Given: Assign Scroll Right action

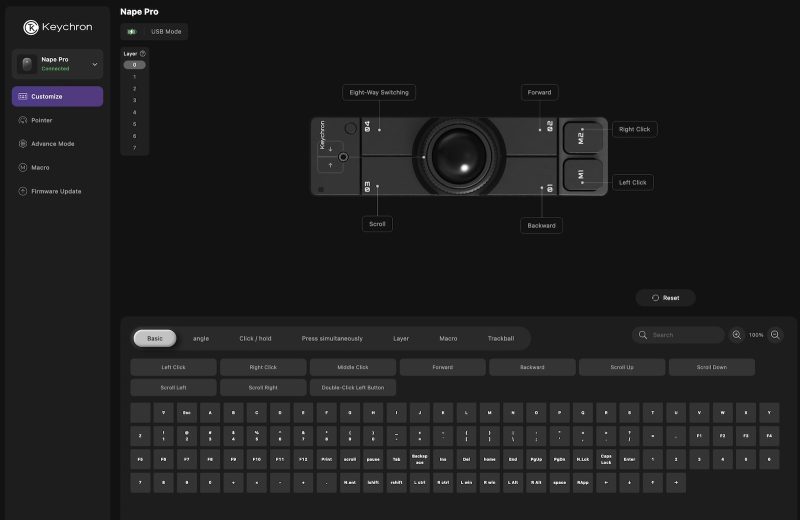Looking at the screenshot, I should 263,388.
